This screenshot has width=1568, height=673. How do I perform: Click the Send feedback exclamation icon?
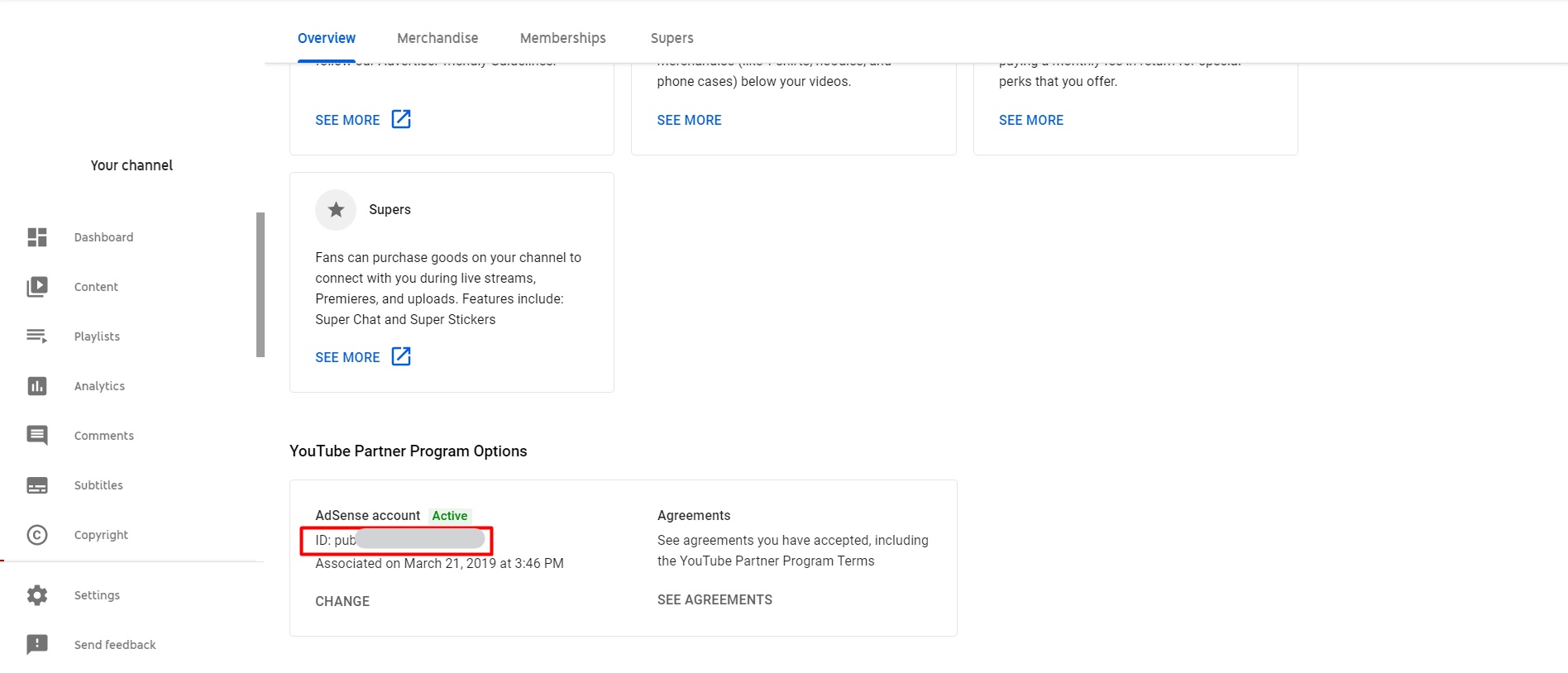37,645
